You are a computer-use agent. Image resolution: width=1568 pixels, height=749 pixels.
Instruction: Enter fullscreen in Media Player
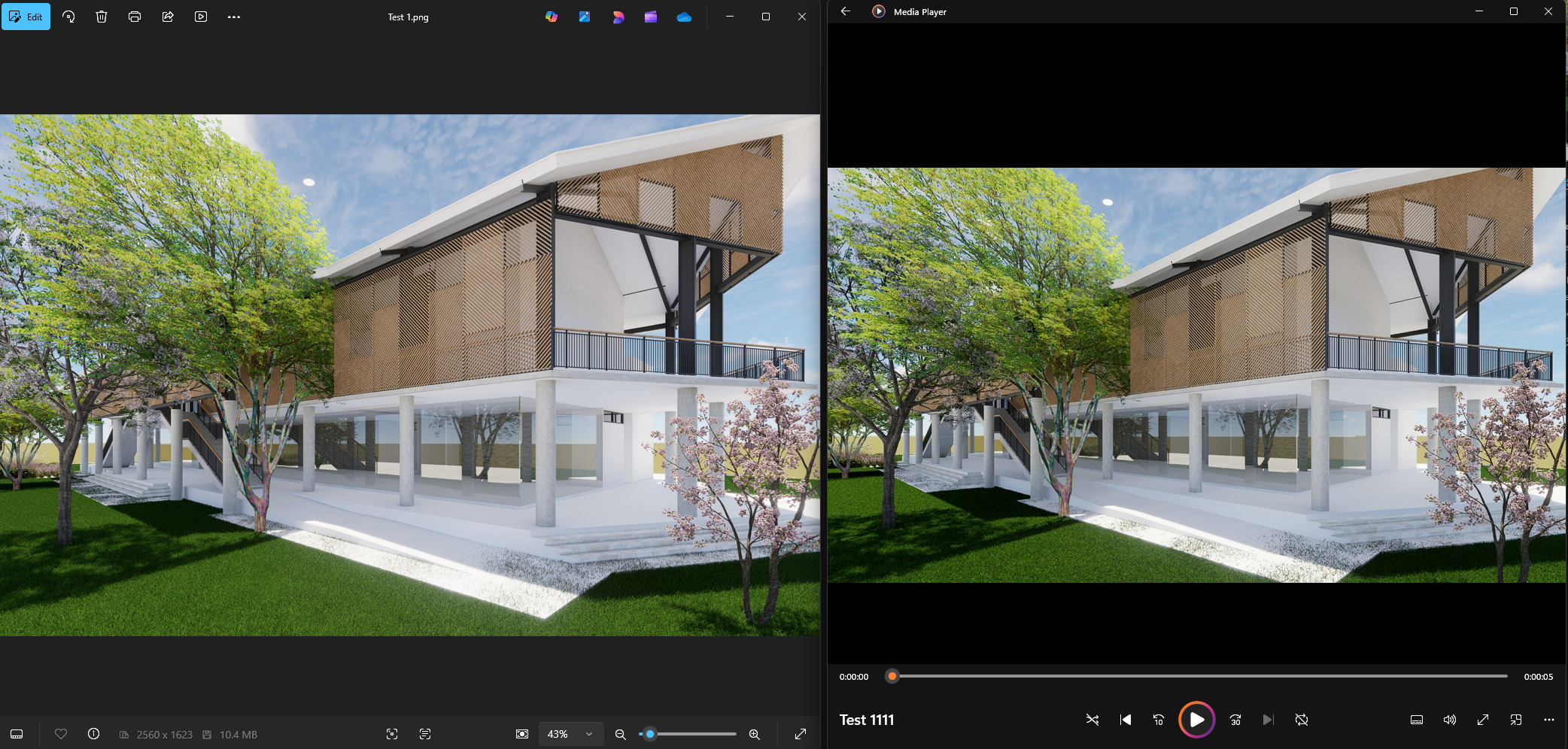pos(1483,720)
